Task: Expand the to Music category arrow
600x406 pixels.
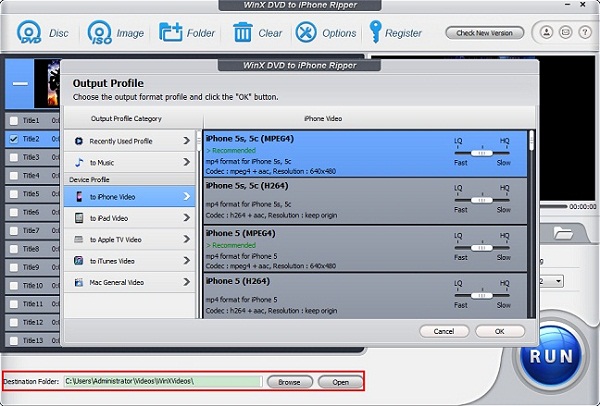Action: click(186, 162)
